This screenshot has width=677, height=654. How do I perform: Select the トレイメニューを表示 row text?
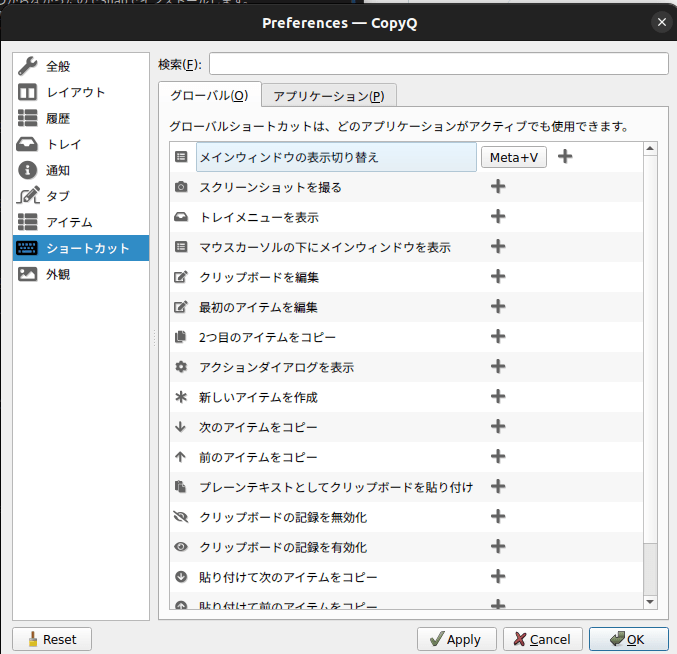pos(259,217)
